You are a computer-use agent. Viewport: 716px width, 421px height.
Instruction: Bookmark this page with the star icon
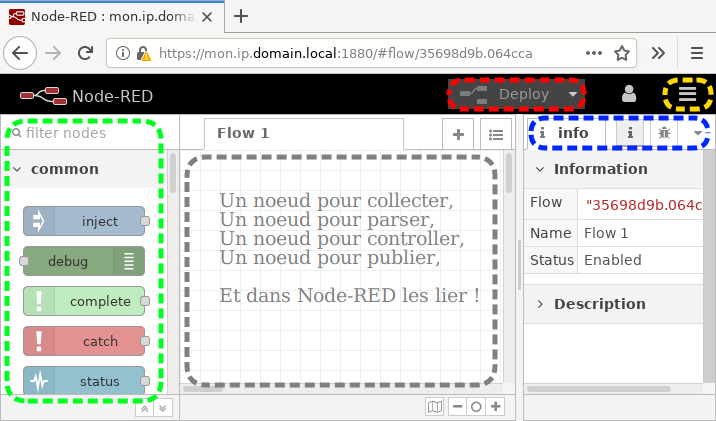tap(622, 53)
